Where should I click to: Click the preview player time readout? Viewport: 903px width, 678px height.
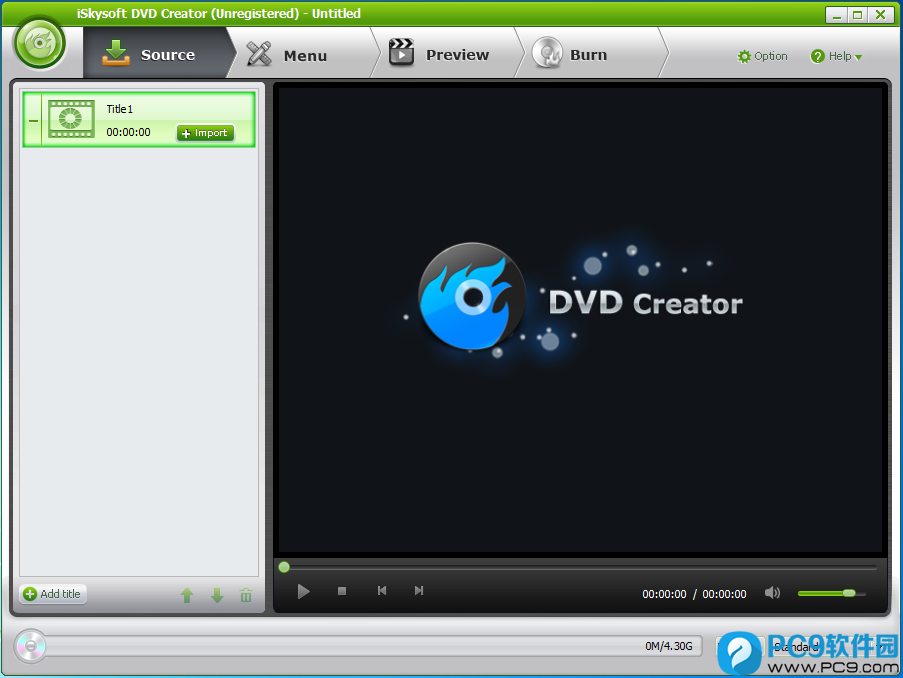click(x=694, y=594)
